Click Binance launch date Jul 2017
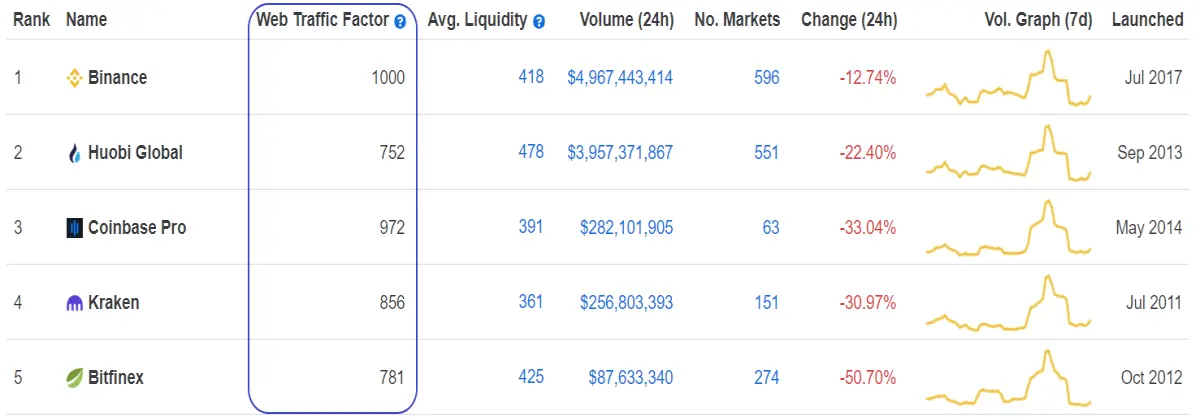 [1154, 77]
